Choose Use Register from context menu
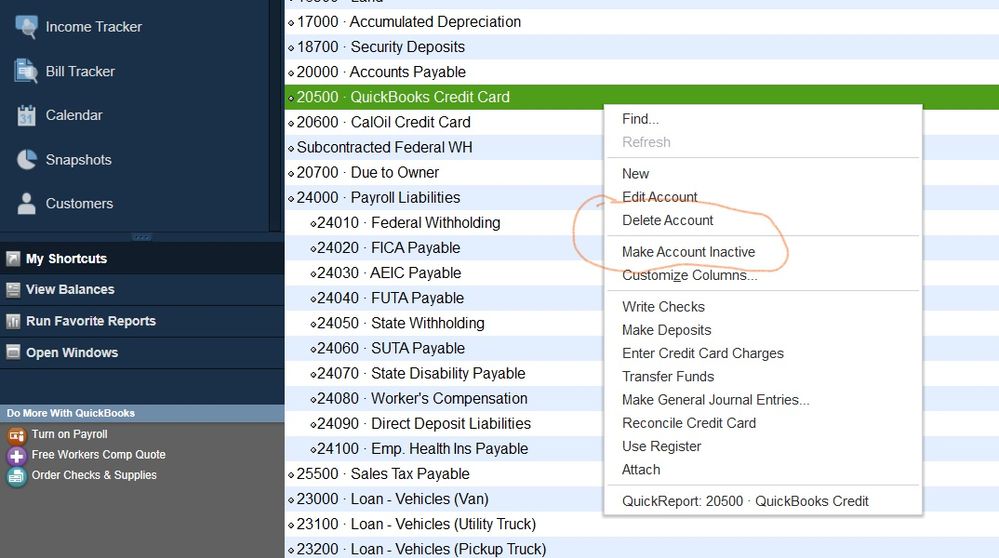 pyautogui.click(x=661, y=447)
